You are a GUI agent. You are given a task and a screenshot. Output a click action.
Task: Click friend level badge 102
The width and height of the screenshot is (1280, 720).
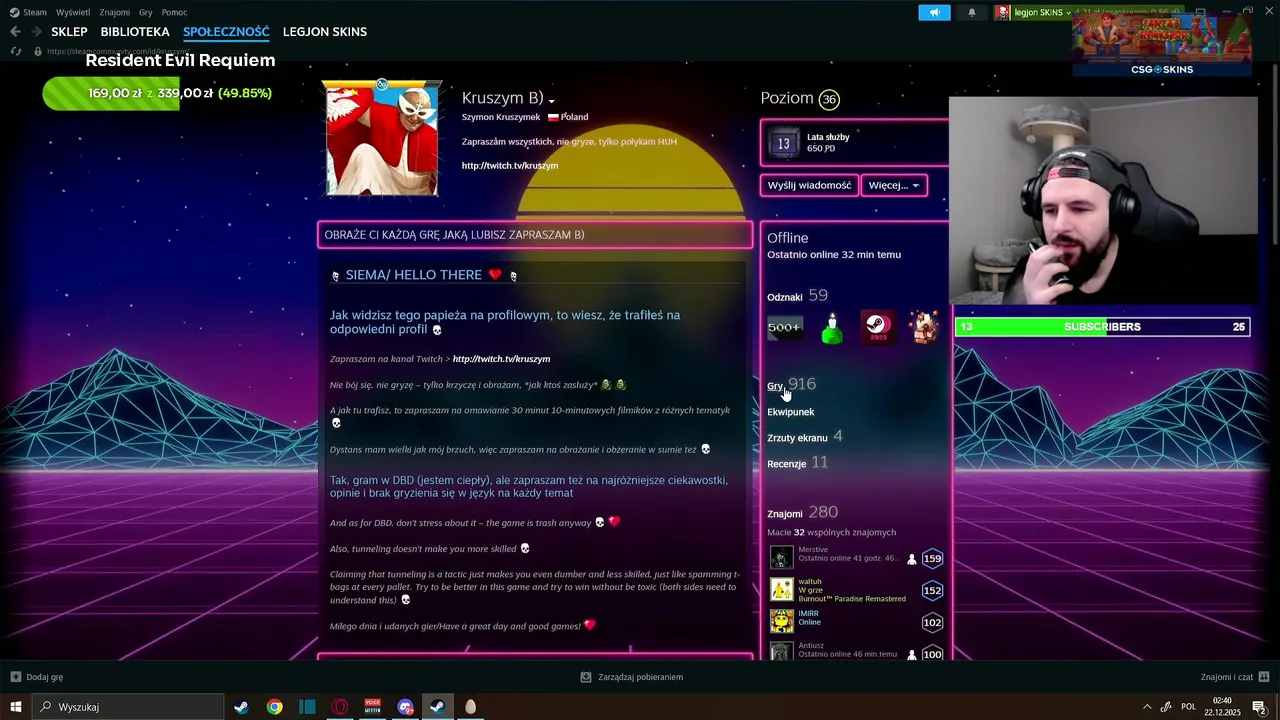932,623
